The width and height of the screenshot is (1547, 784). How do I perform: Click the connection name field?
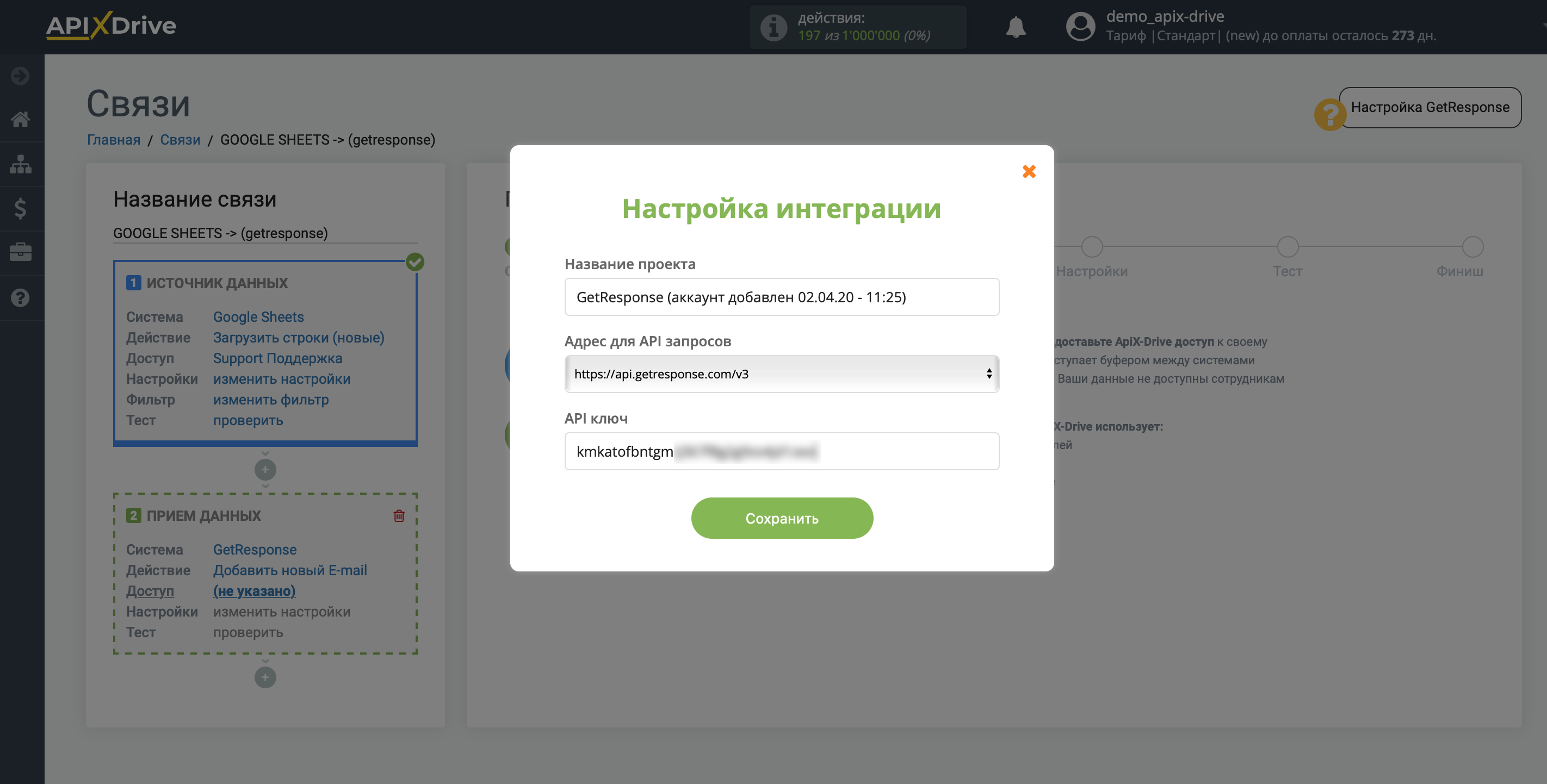tap(265, 233)
